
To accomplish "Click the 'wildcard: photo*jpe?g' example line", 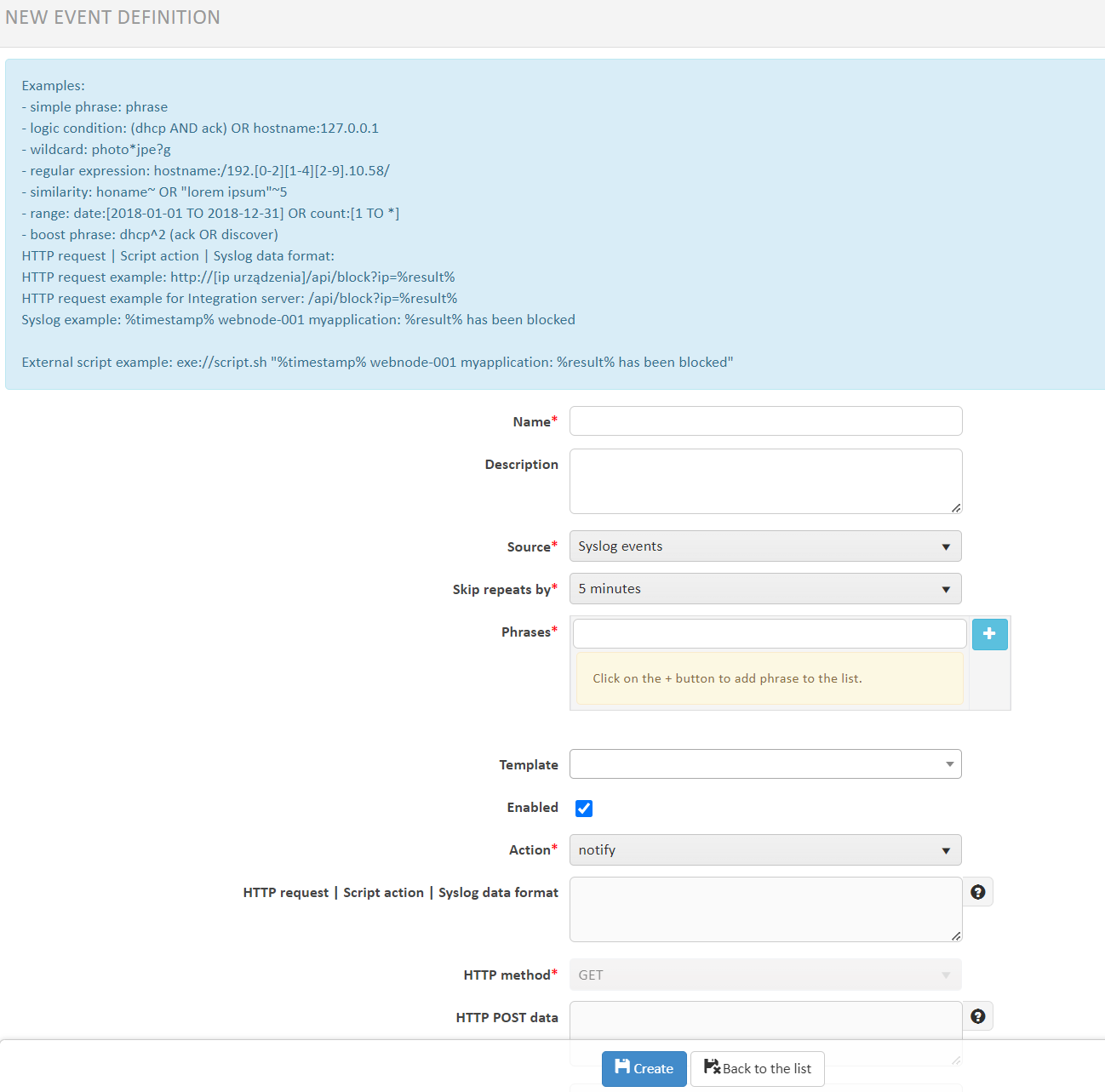I will click(x=96, y=150).
